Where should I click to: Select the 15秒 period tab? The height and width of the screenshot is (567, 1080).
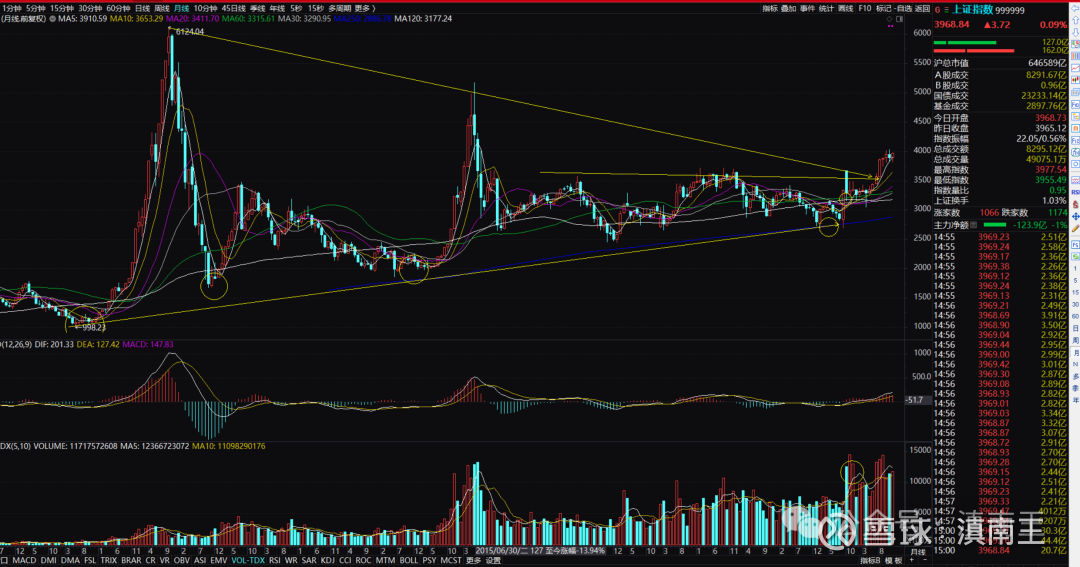(x=315, y=8)
